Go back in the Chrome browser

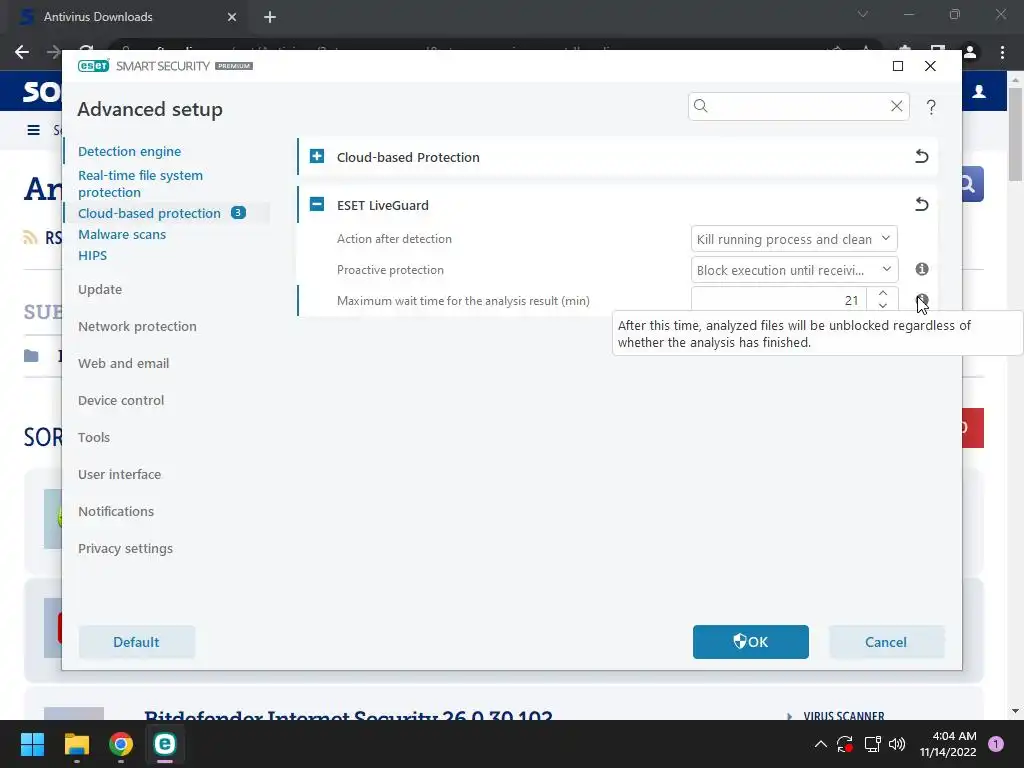22,52
